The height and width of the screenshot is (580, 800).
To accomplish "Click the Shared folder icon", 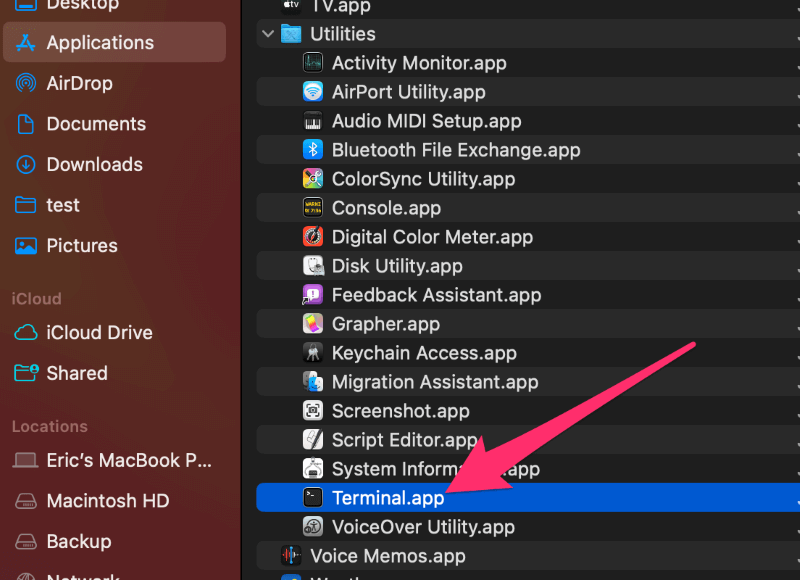I will point(26,373).
